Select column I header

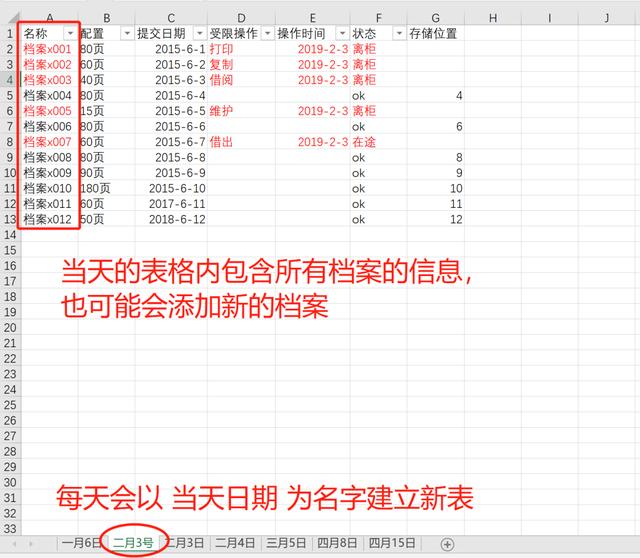[x=550, y=18]
